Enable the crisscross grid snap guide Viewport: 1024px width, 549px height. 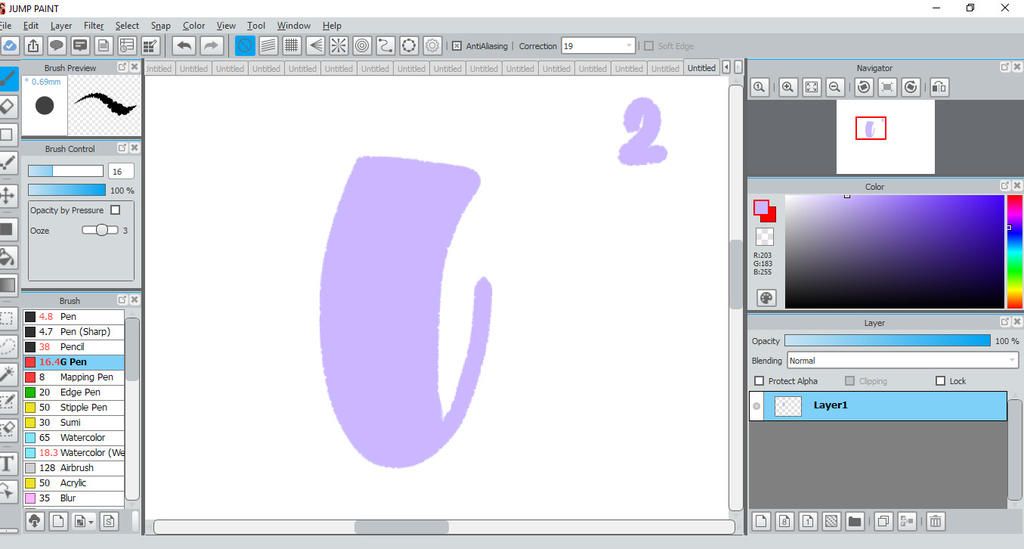tap(291, 46)
